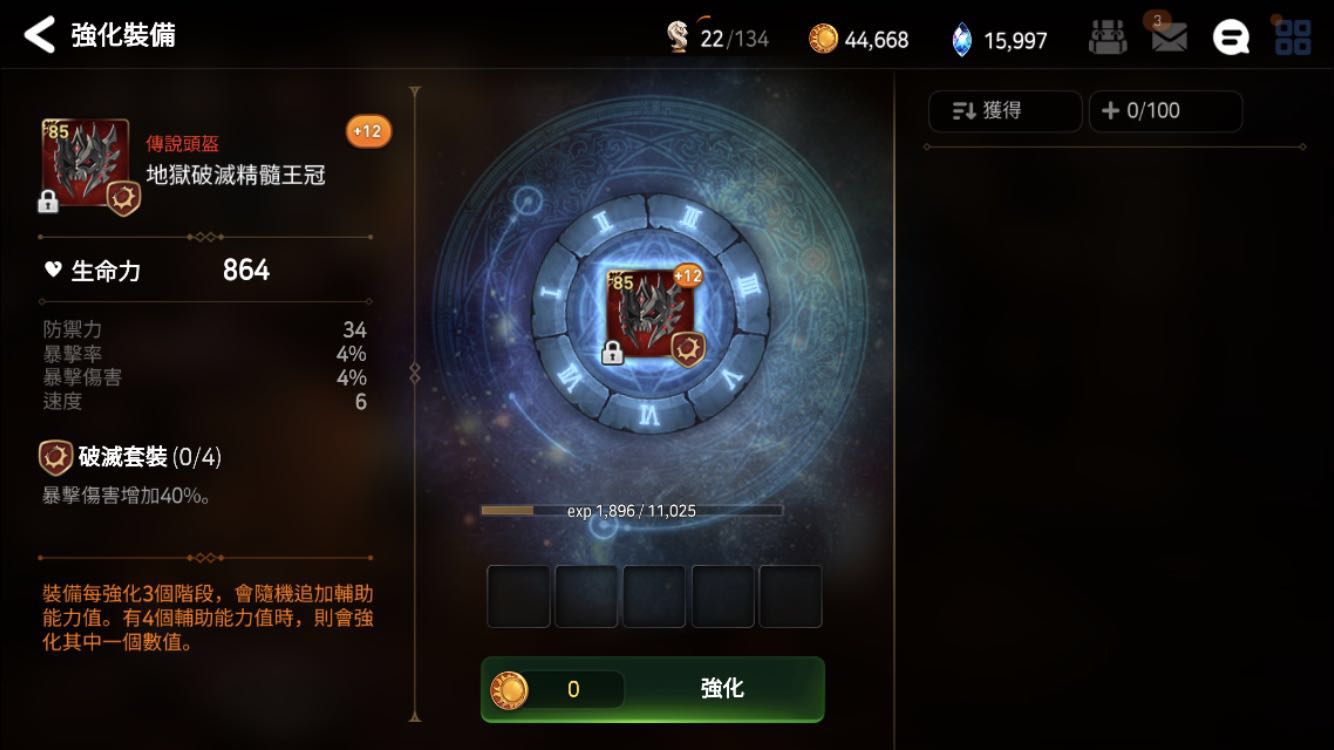Viewport: 1334px width, 750px height.
Task: Select the third empty material slot
Action: coord(654,597)
